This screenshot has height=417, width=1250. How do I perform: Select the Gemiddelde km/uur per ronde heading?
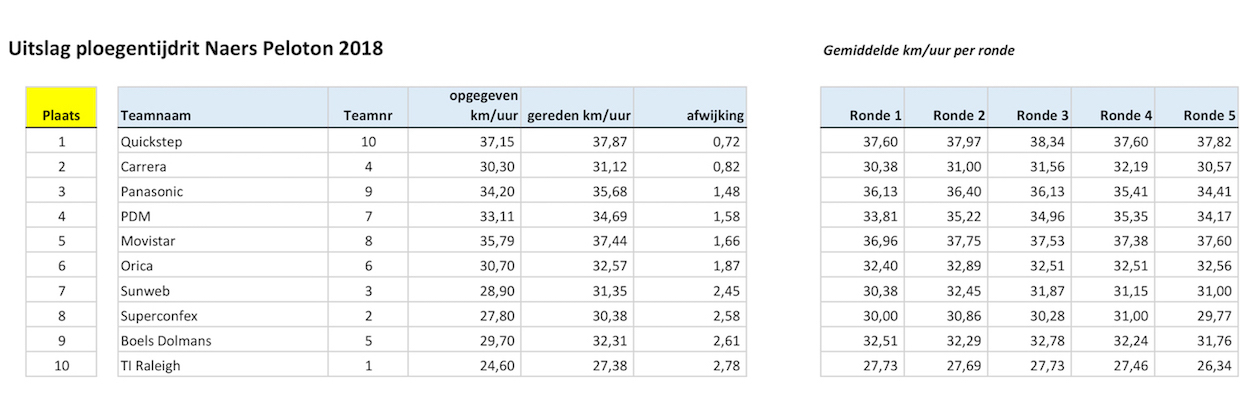click(919, 50)
